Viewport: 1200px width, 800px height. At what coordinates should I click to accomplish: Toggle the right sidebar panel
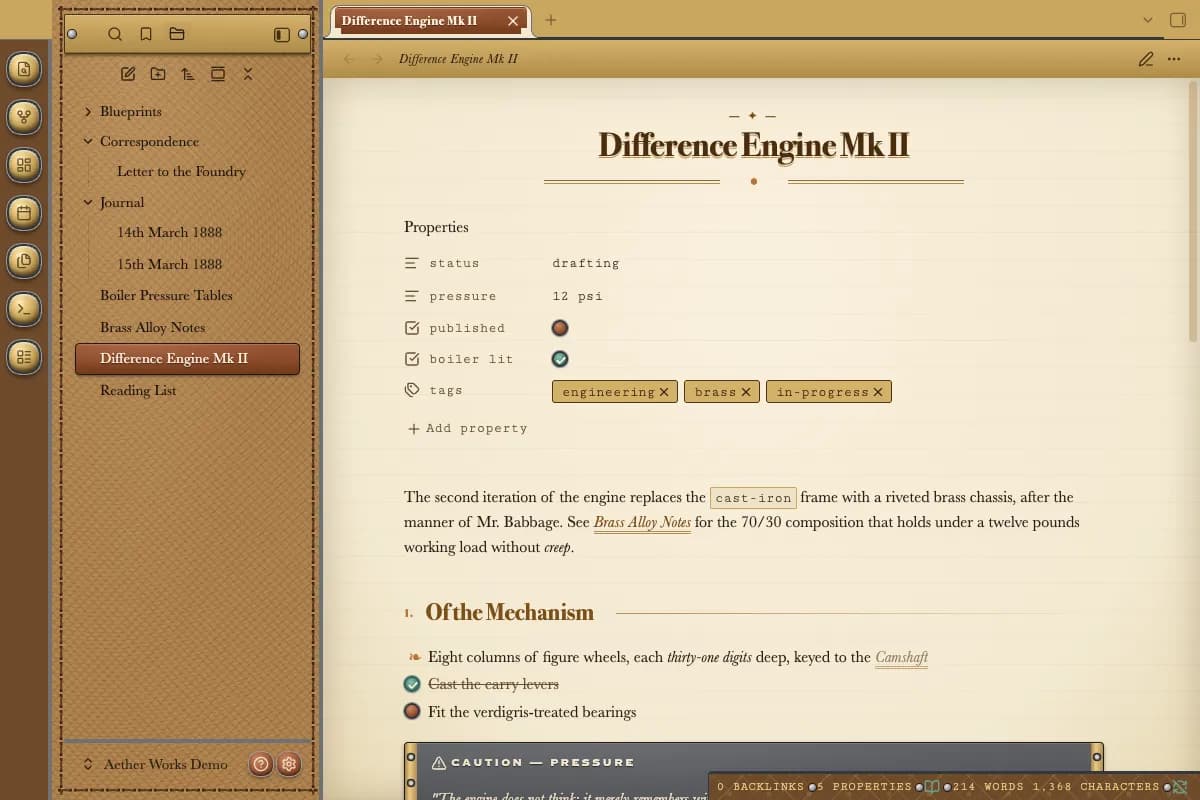pos(1177,20)
